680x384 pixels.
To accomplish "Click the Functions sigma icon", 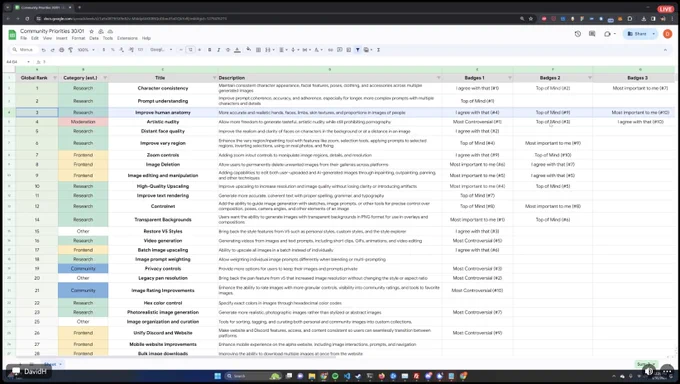I will 379,50.
